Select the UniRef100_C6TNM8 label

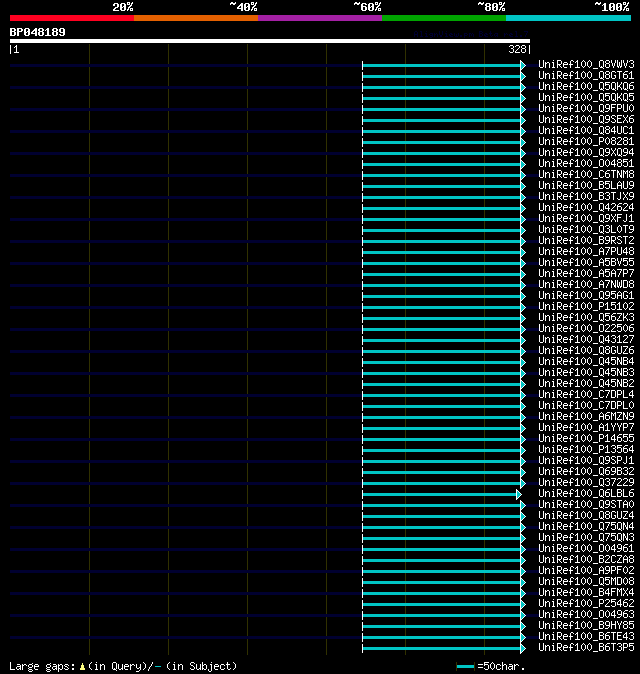(586, 175)
